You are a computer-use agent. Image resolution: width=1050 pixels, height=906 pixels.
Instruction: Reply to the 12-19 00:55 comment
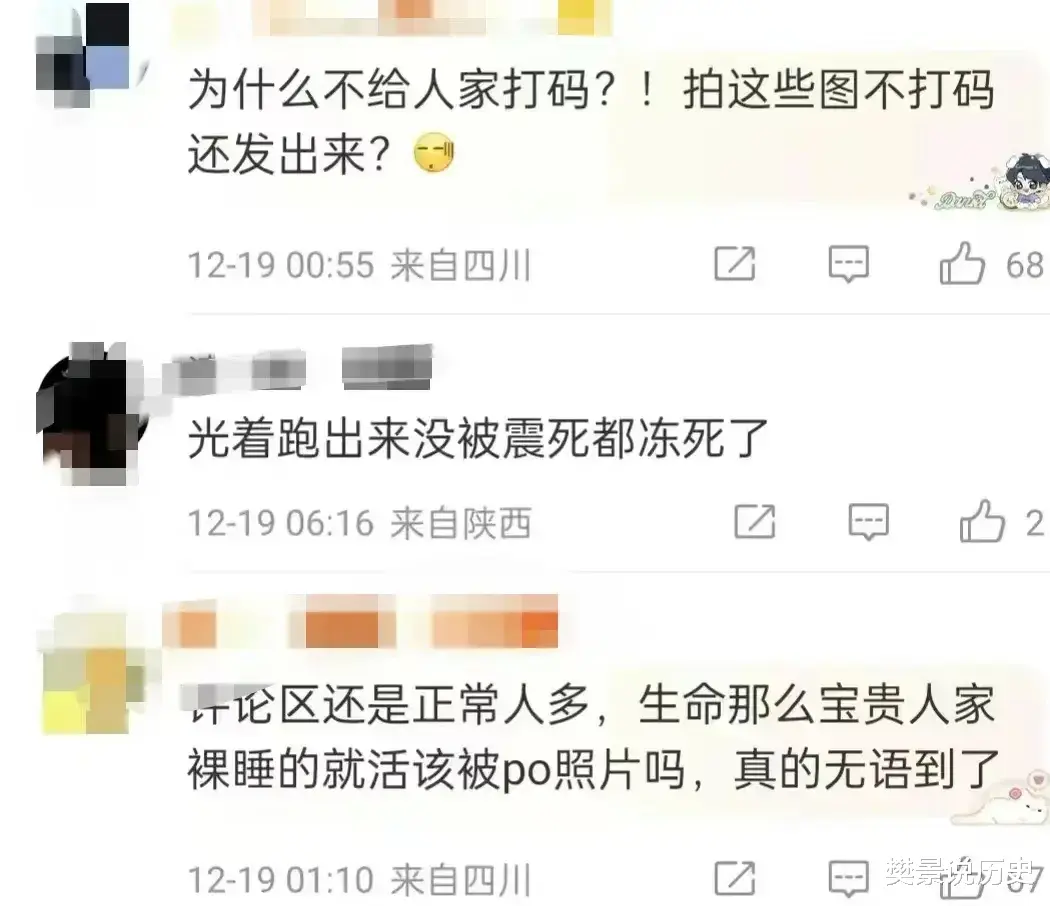(x=848, y=263)
